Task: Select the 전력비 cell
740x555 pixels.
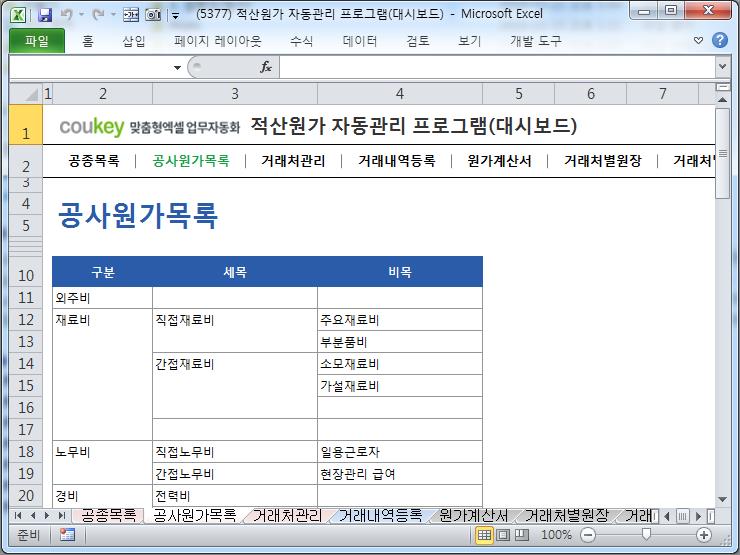Action: click(x=235, y=496)
